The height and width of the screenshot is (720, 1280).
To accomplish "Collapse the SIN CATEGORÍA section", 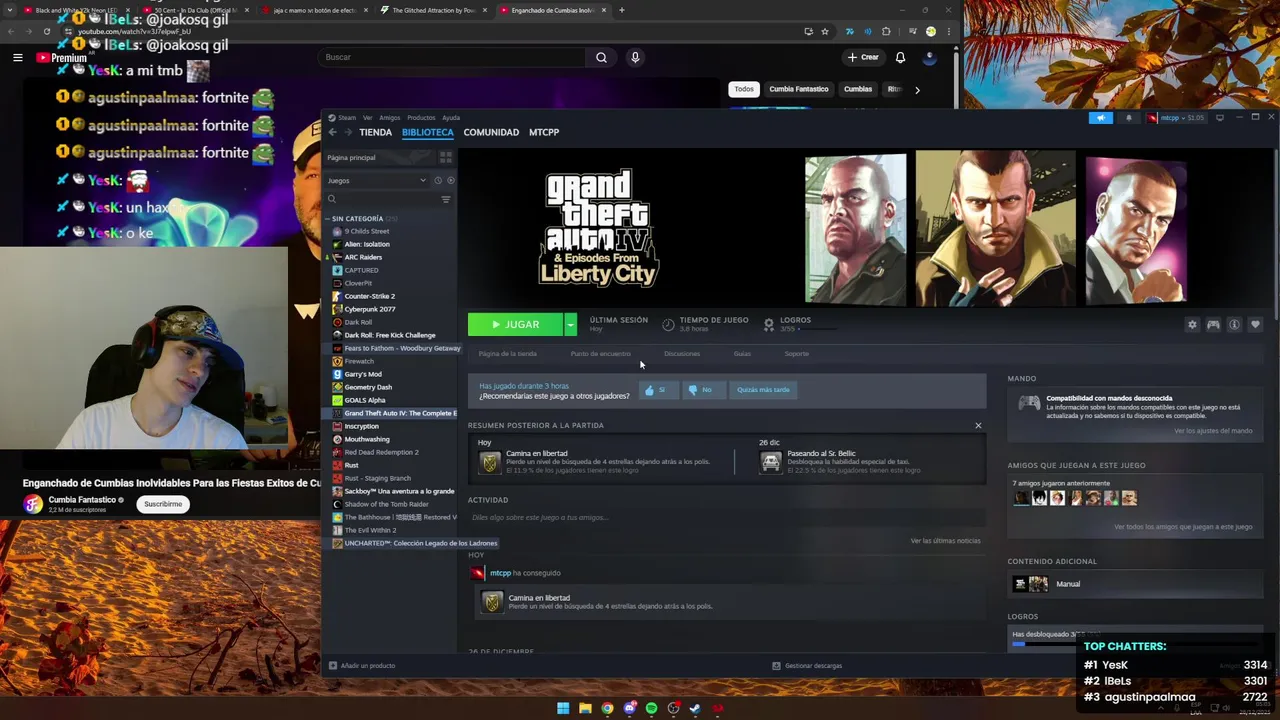I will coord(328,218).
